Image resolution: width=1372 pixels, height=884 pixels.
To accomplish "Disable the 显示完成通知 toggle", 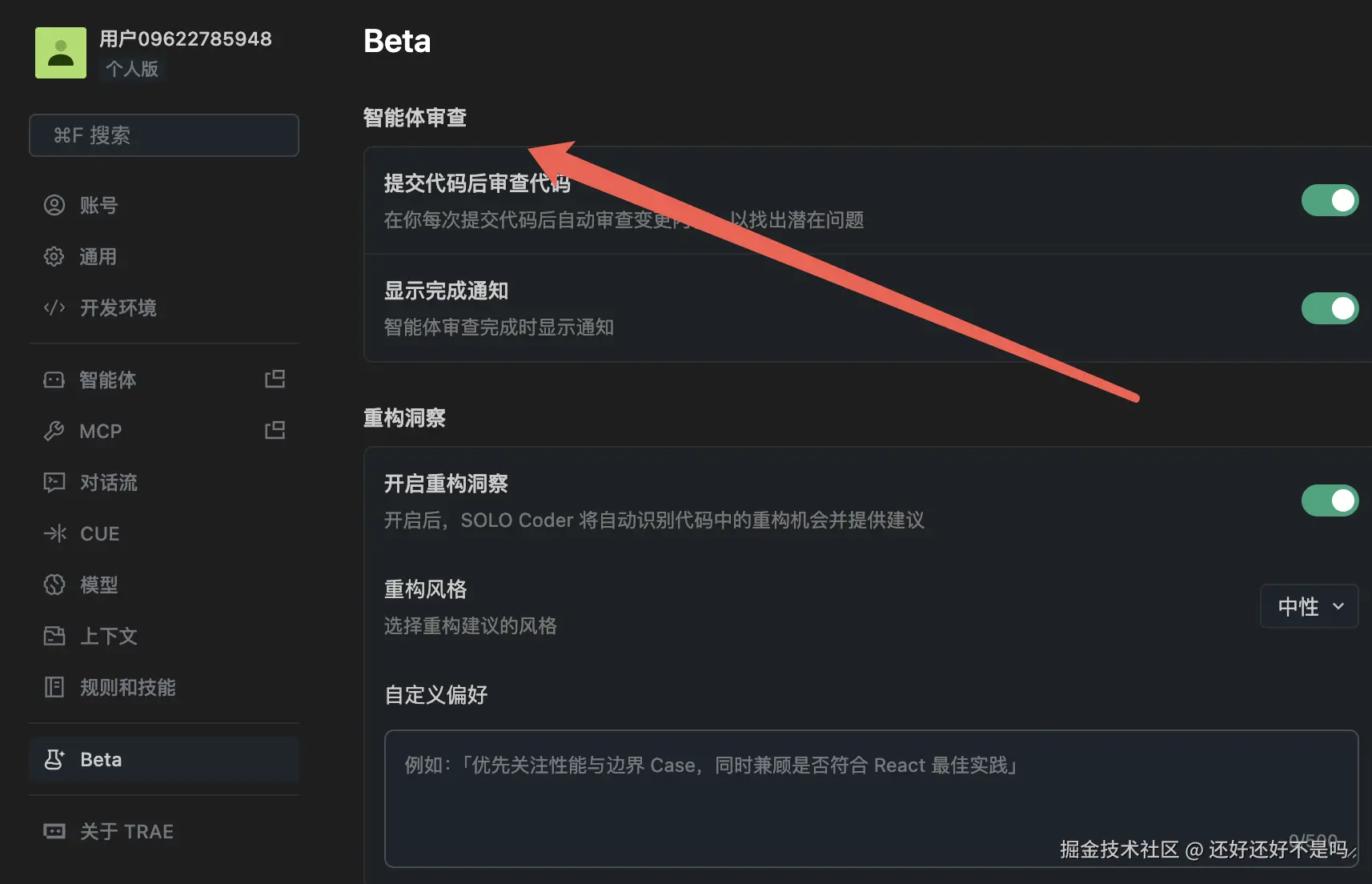I will coord(1329,308).
